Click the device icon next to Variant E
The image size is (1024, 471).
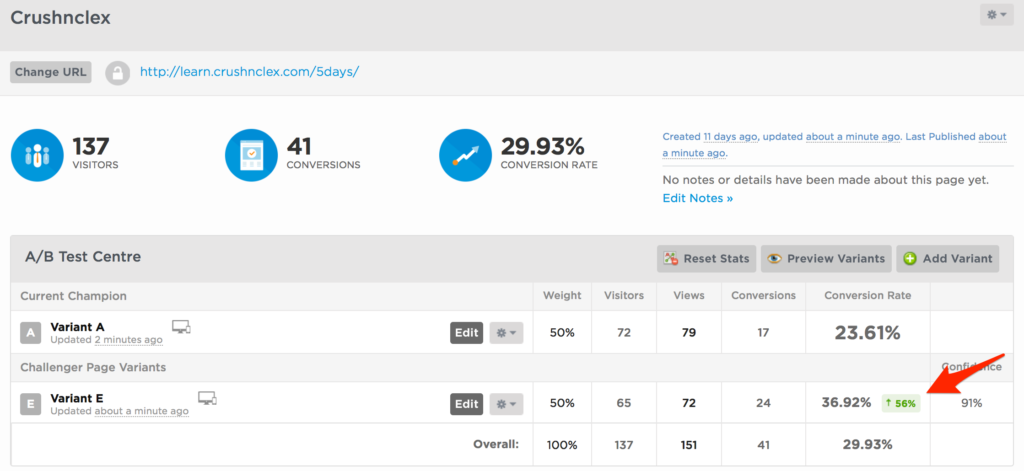(x=207, y=398)
